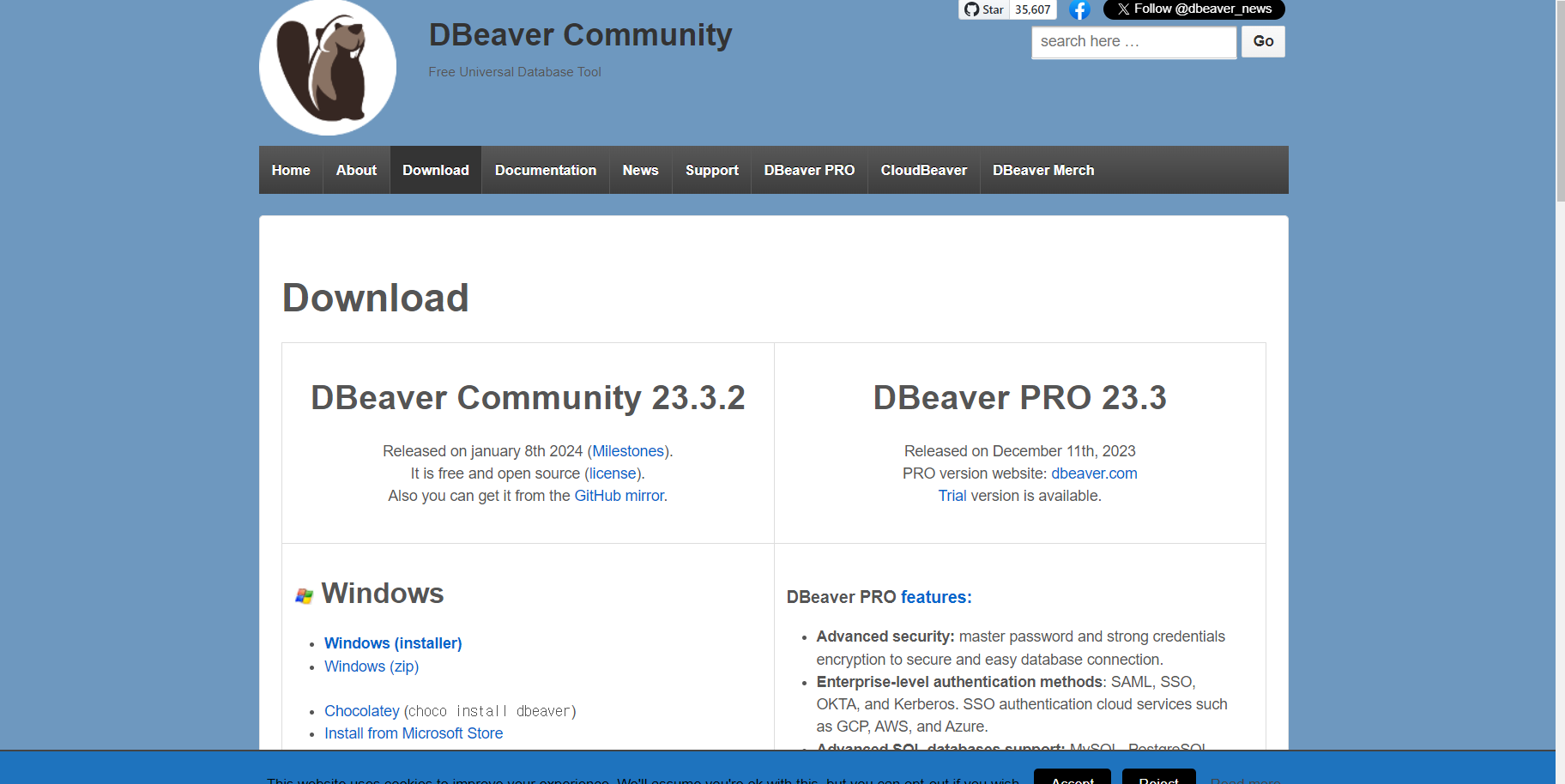Open the GitHub mirror link

point(619,496)
